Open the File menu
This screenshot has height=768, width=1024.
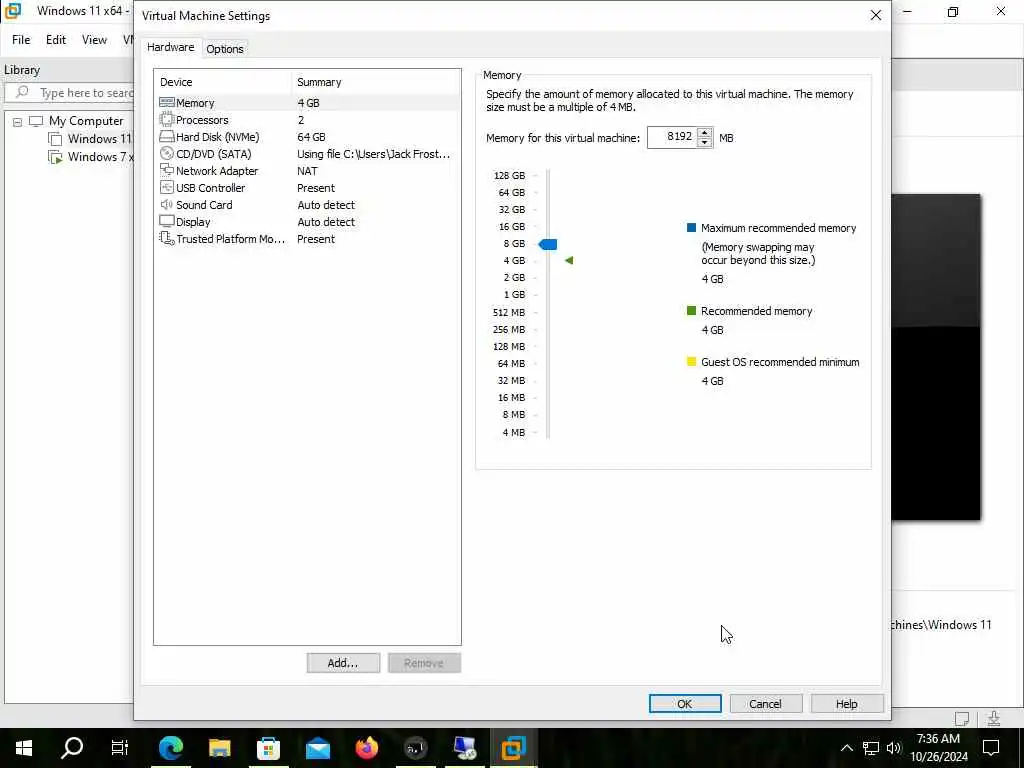click(x=21, y=40)
